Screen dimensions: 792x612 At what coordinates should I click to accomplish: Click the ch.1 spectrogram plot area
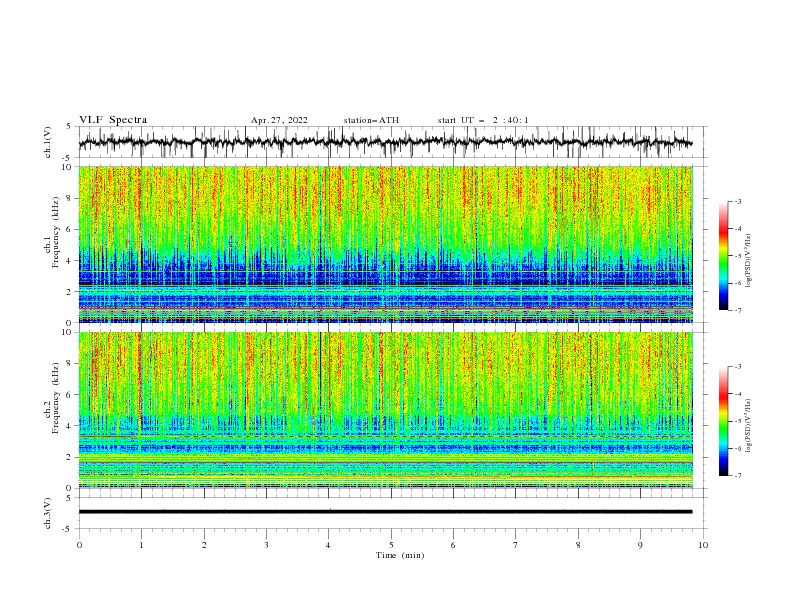coord(386,244)
